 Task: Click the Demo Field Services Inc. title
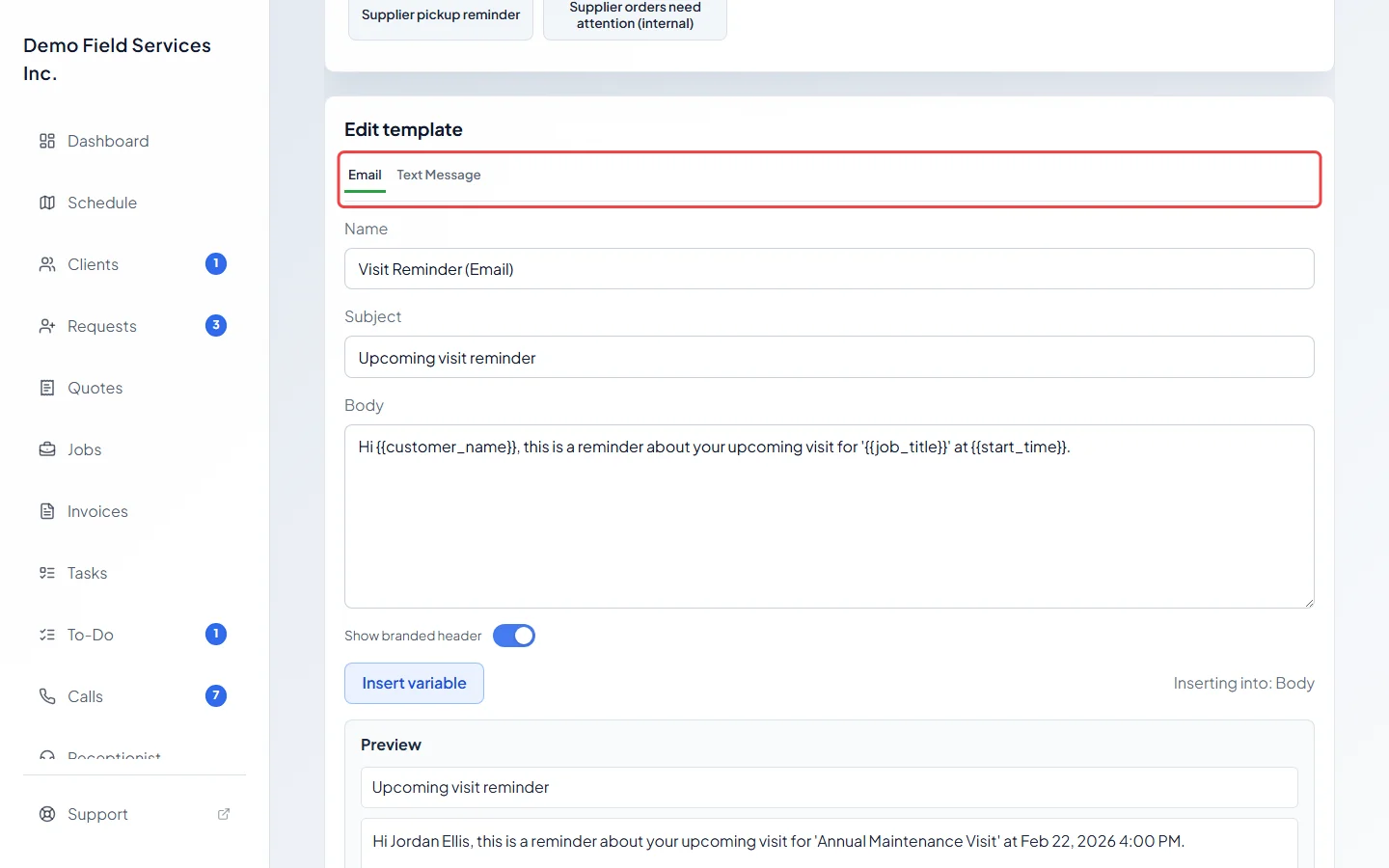point(117,59)
